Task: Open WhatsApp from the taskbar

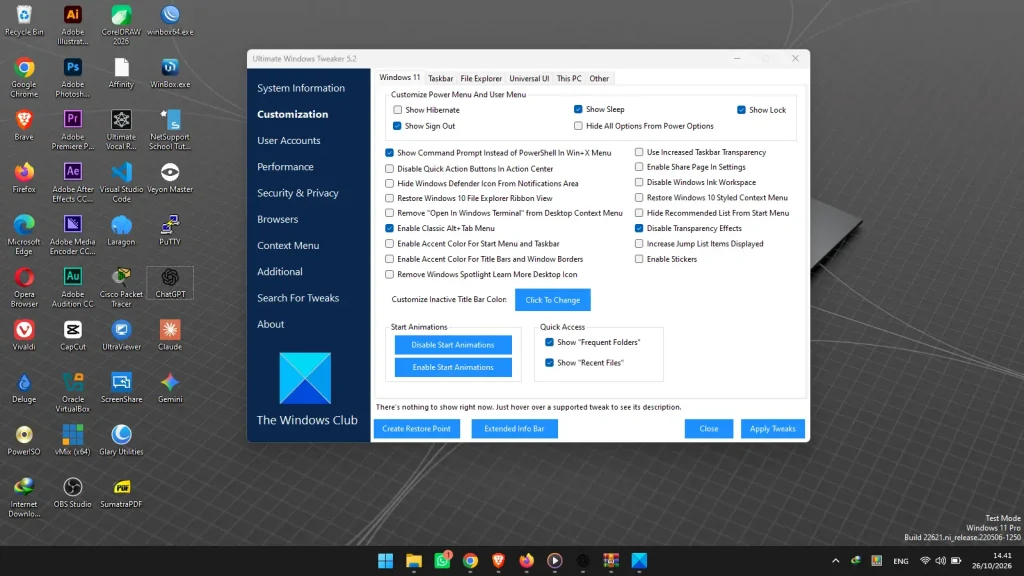Action: click(x=443, y=560)
